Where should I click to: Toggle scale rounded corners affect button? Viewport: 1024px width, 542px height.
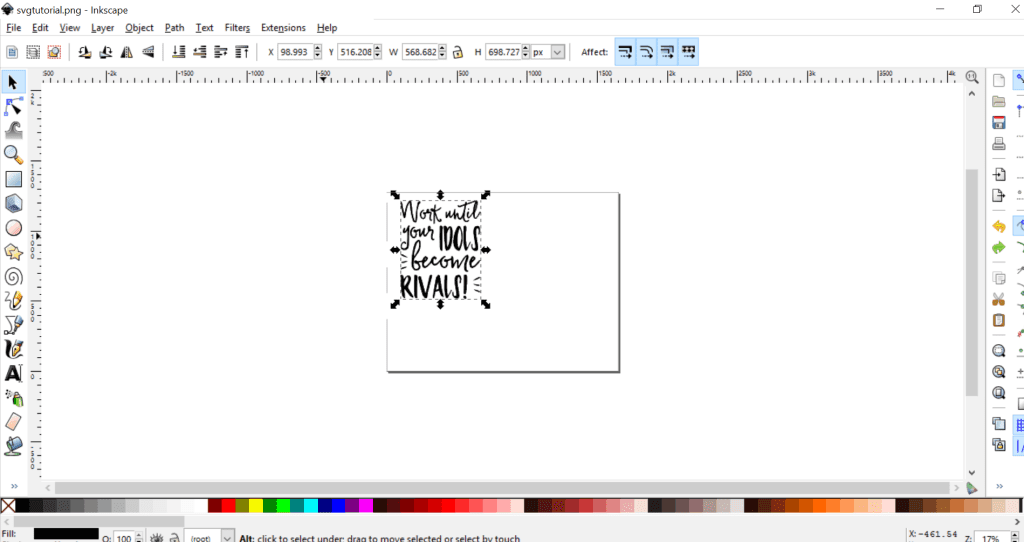point(646,52)
